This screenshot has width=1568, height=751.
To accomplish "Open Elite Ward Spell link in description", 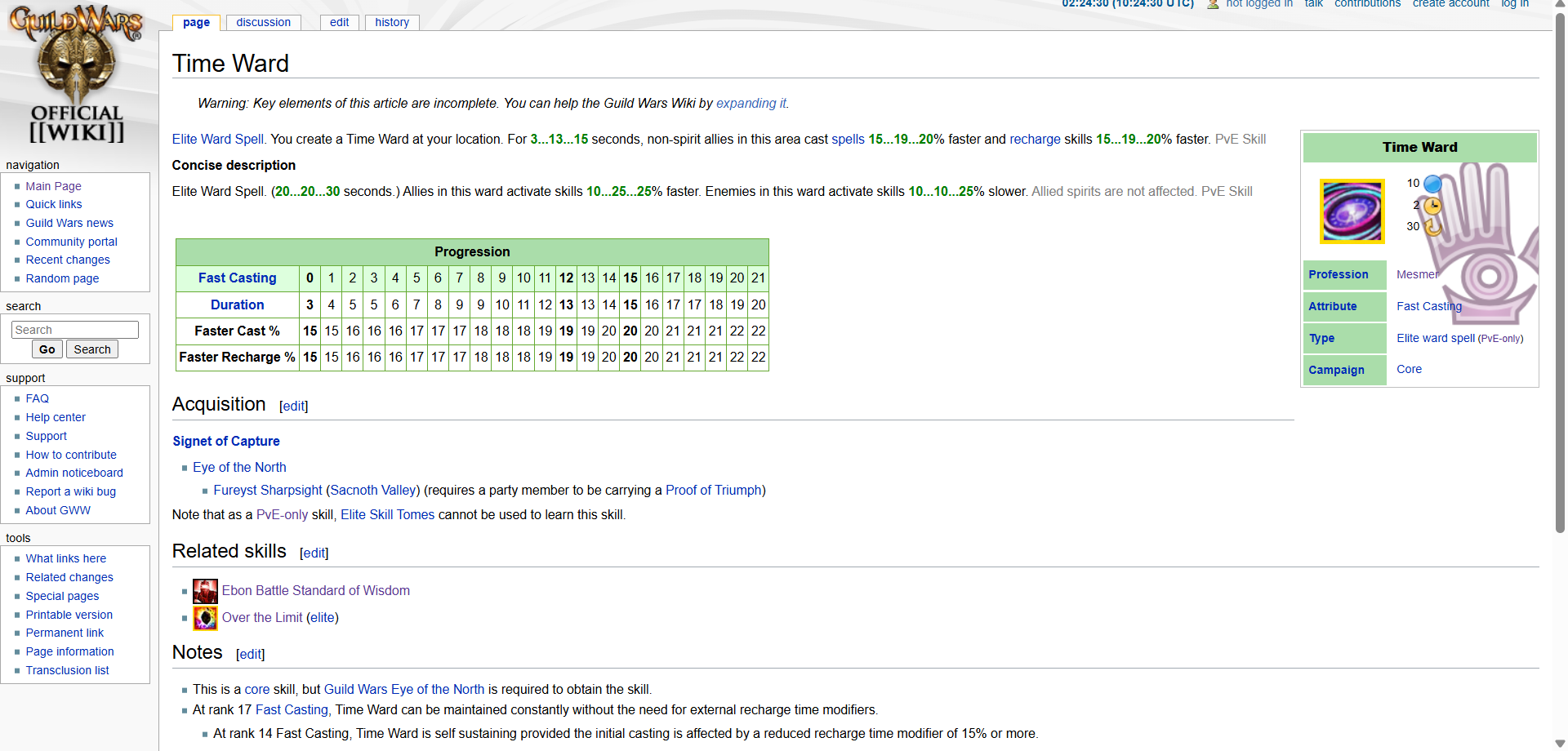I will [218, 139].
